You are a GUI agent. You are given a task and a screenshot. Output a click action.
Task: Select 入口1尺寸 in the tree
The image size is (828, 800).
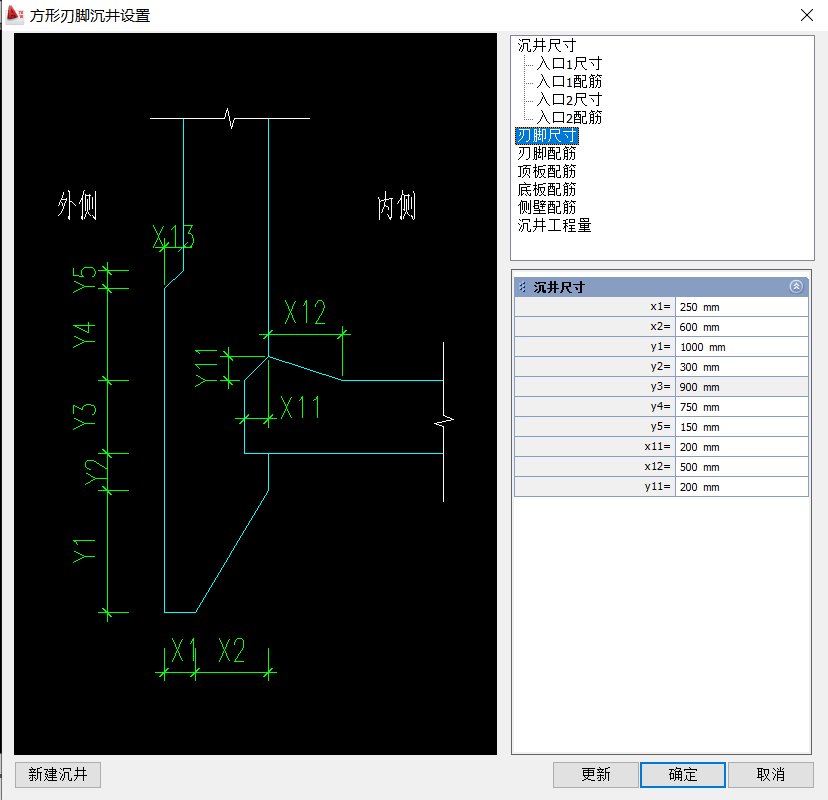[569, 63]
